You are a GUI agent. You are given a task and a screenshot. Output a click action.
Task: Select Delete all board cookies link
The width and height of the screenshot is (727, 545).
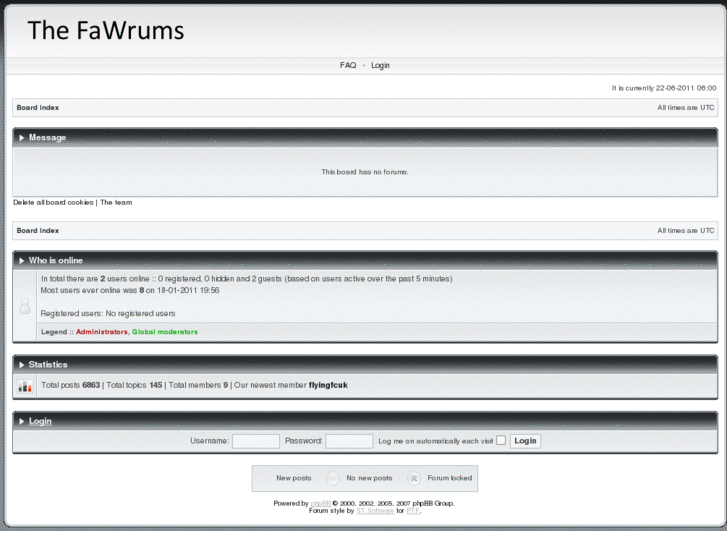pyautogui.click(x=53, y=202)
